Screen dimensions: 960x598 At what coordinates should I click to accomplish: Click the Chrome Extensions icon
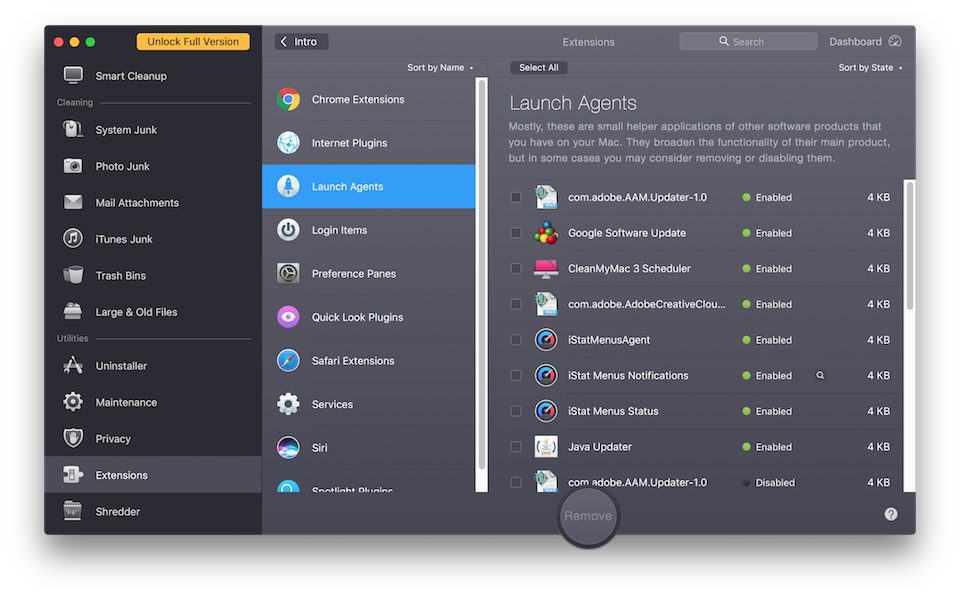click(x=288, y=99)
